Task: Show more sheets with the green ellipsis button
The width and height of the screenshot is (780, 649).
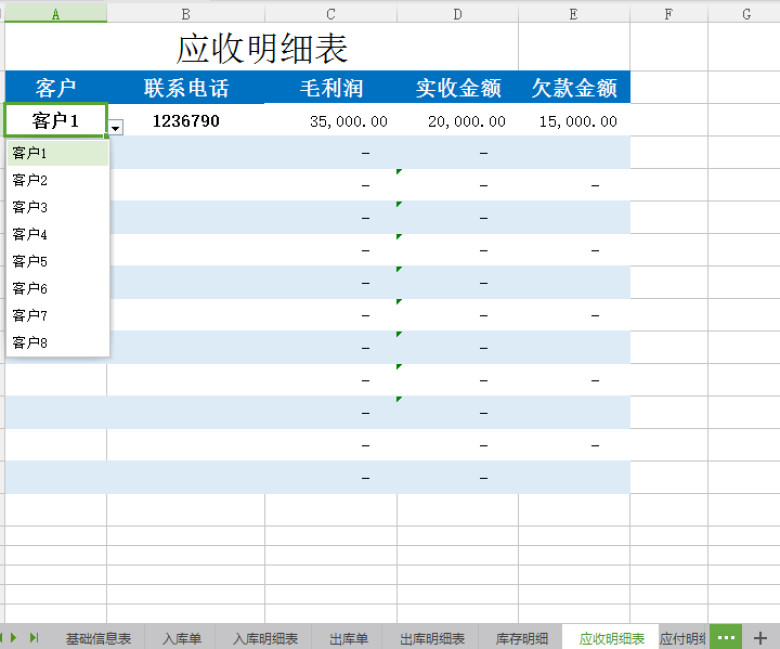Action: 726,637
